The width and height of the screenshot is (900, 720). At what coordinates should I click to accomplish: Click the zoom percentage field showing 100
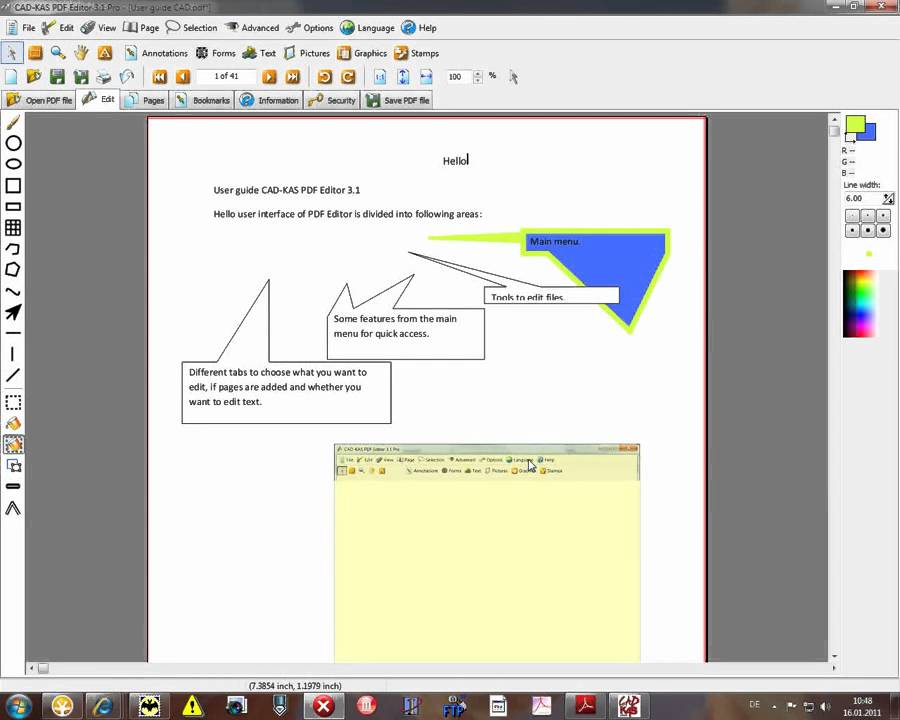click(459, 76)
